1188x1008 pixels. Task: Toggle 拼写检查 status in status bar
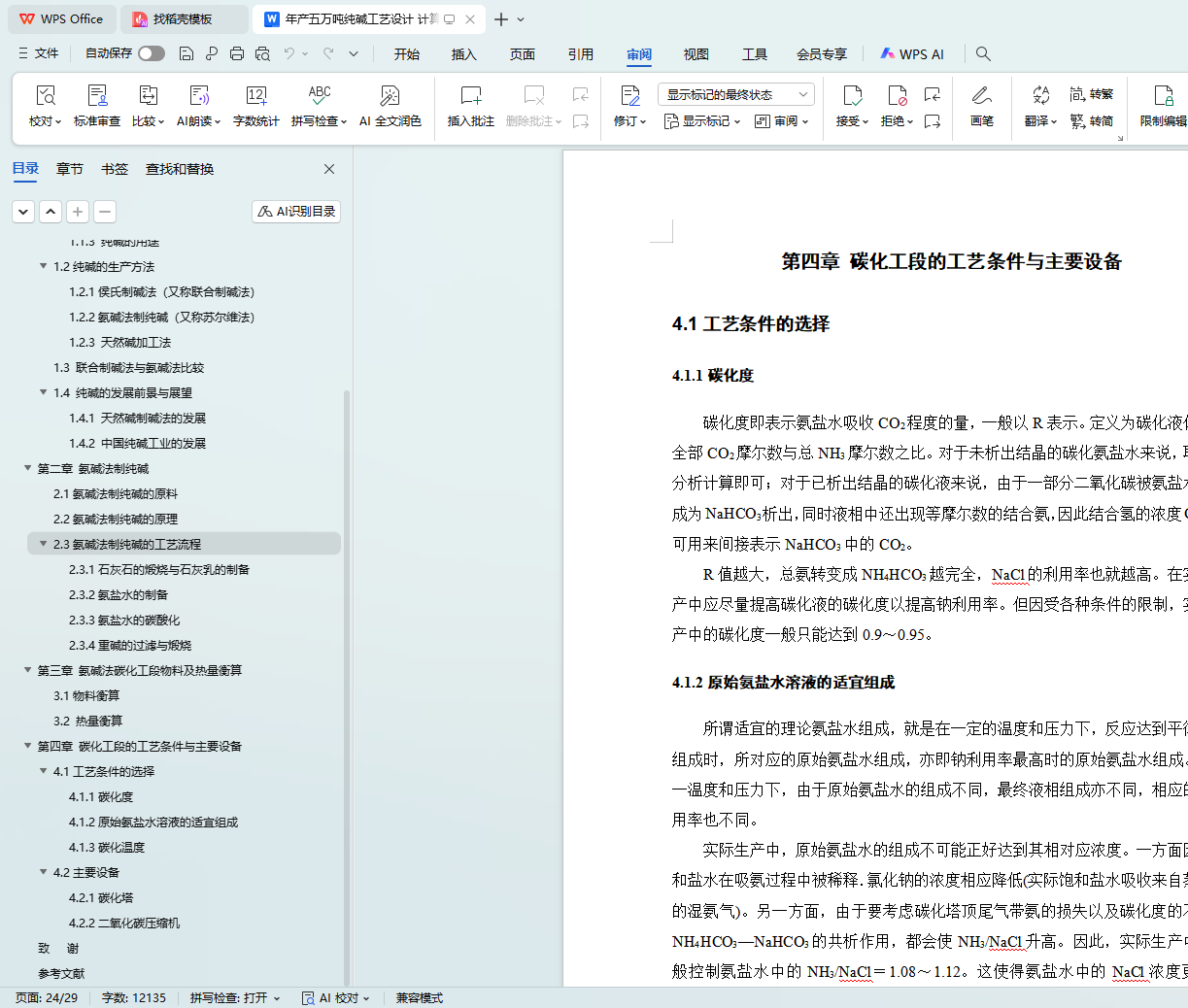click(x=234, y=998)
